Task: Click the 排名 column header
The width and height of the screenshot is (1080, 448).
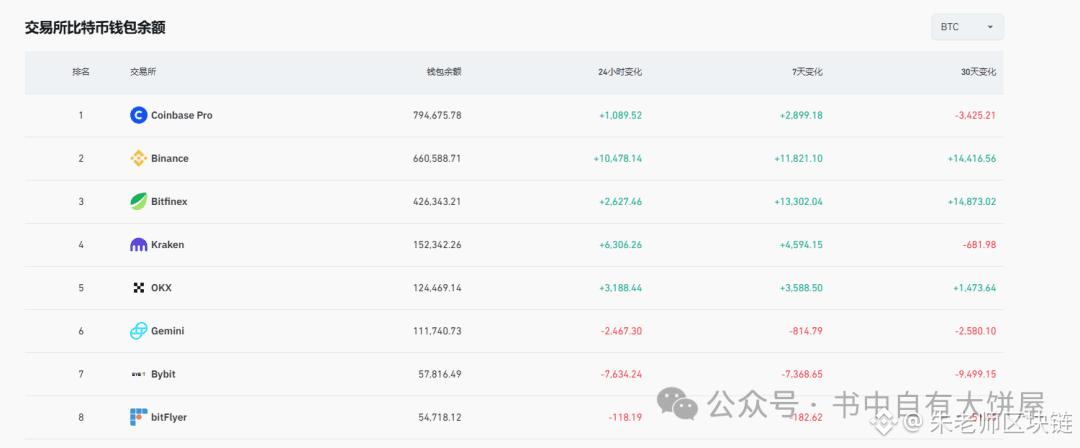Action: (81, 72)
